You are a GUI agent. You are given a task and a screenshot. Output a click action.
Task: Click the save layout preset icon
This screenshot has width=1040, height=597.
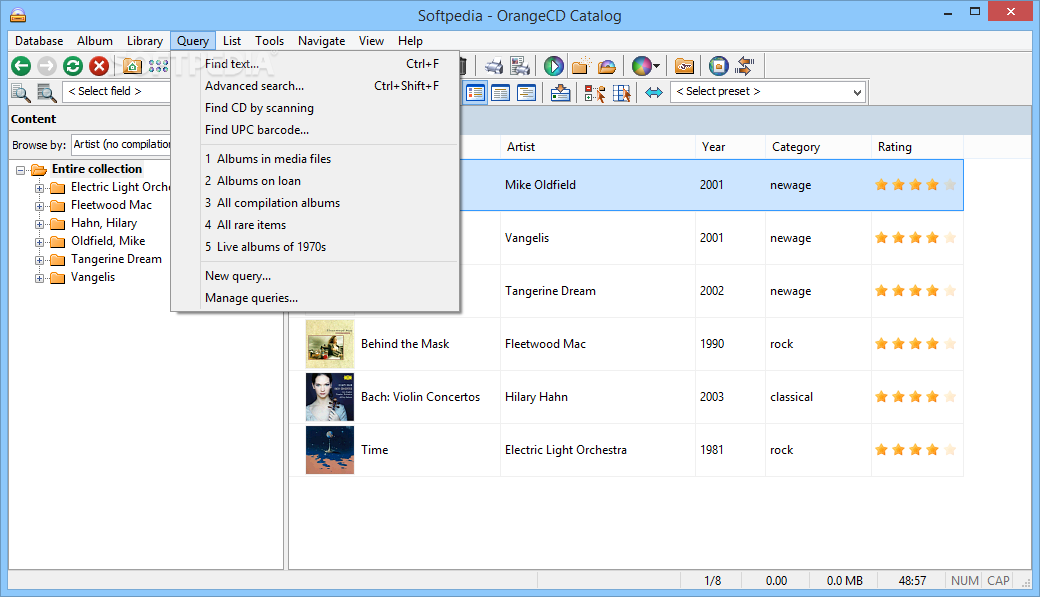pos(560,92)
